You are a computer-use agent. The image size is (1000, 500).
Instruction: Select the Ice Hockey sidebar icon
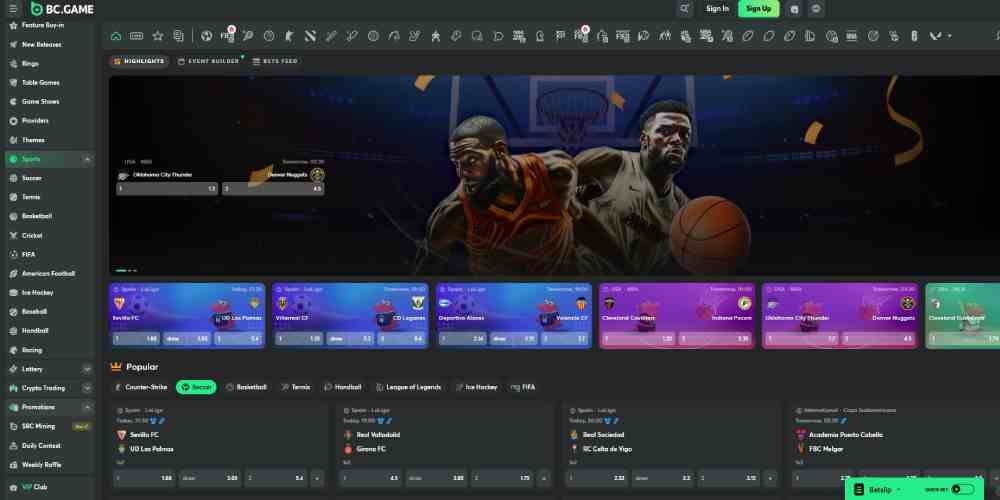[x=13, y=293]
